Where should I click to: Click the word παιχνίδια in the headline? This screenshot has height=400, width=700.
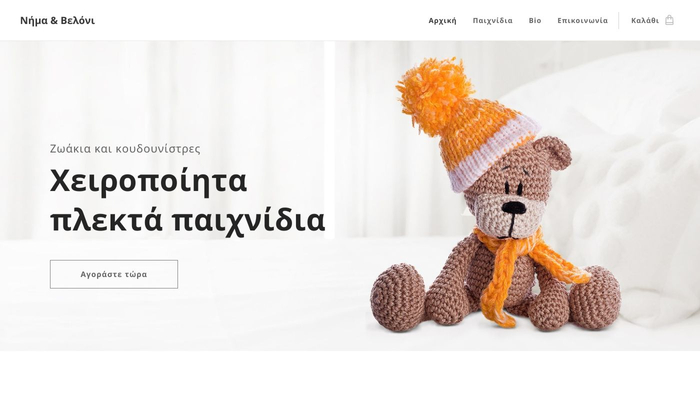tap(248, 220)
